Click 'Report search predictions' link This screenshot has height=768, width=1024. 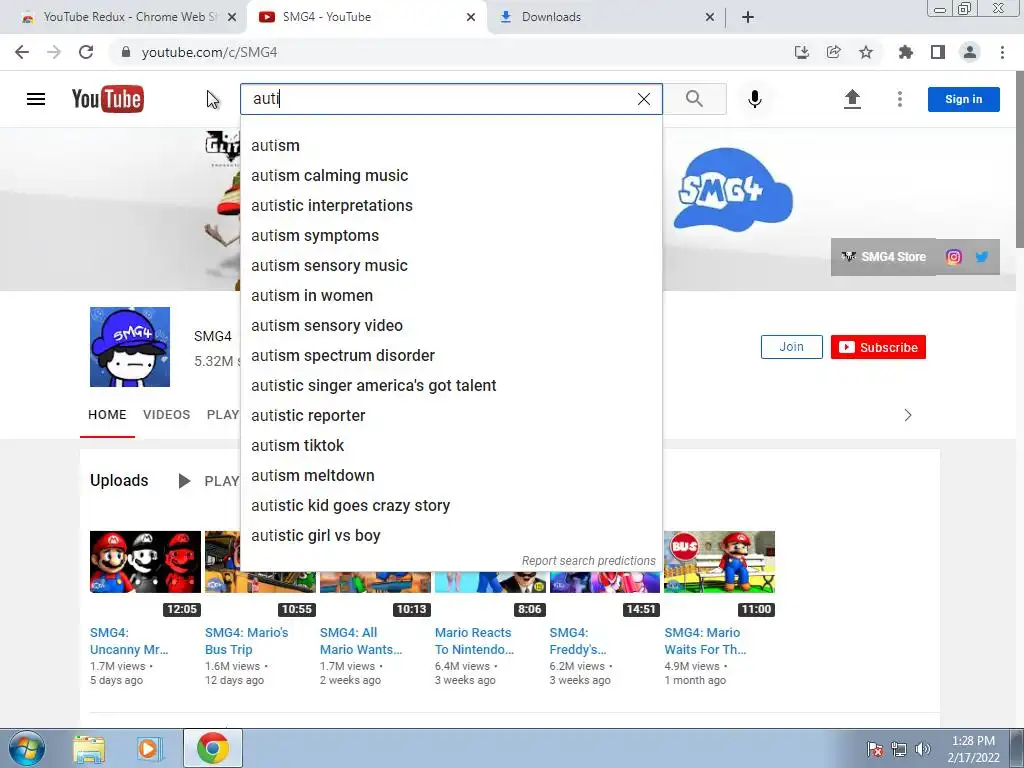tap(588, 561)
